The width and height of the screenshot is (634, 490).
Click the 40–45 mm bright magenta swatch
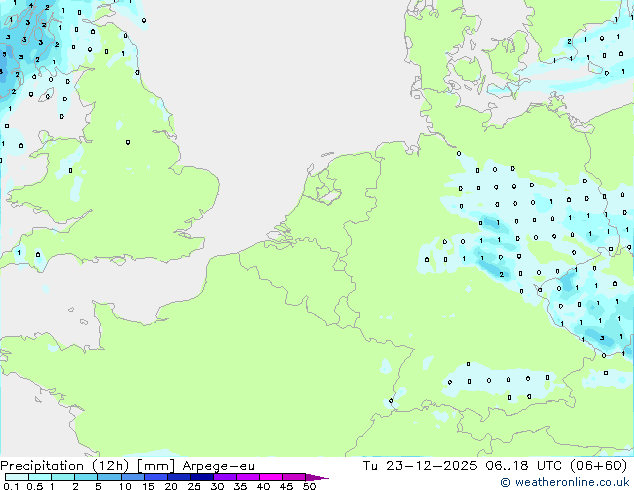point(271,477)
